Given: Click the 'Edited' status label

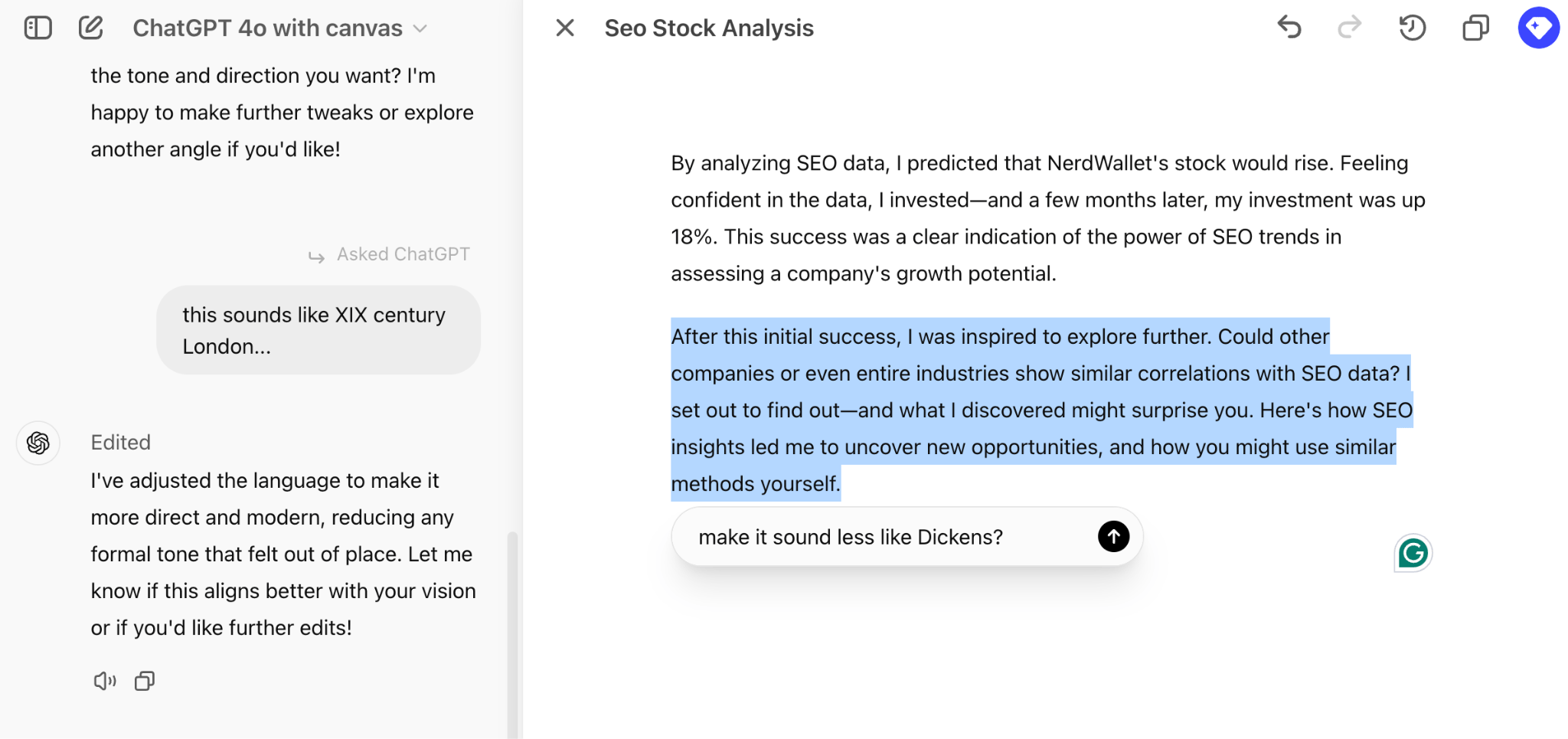Looking at the screenshot, I should 121,443.
